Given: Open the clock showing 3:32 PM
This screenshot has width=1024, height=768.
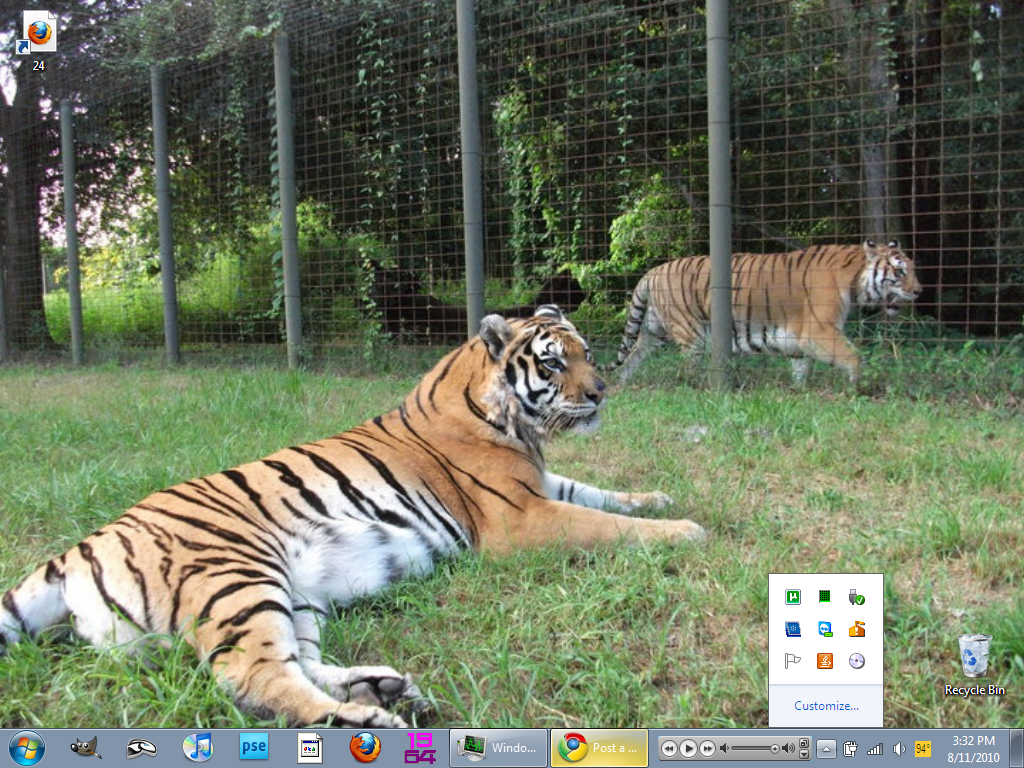Looking at the screenshot, I should click(x=973, y=748).
